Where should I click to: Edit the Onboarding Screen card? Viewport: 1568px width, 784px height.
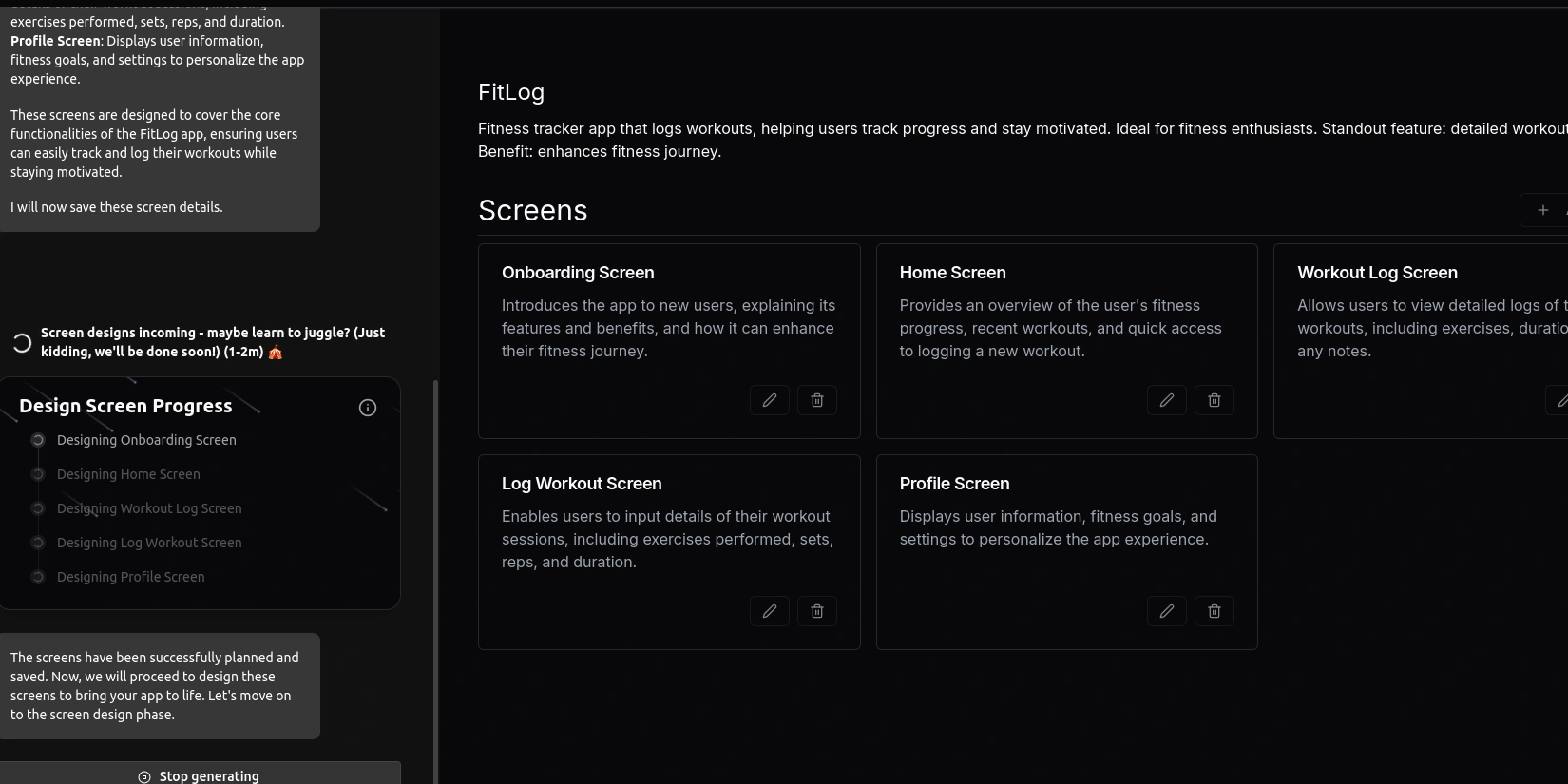769,400
